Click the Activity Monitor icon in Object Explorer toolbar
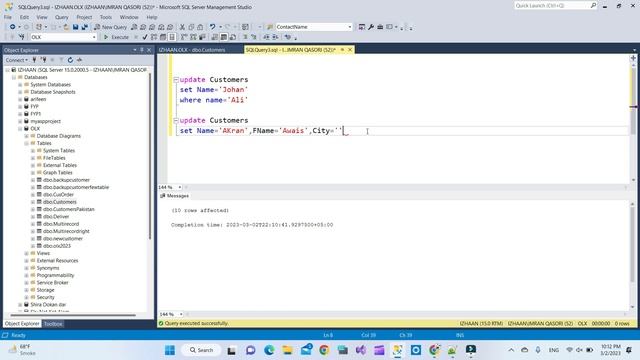 point(79,60)
